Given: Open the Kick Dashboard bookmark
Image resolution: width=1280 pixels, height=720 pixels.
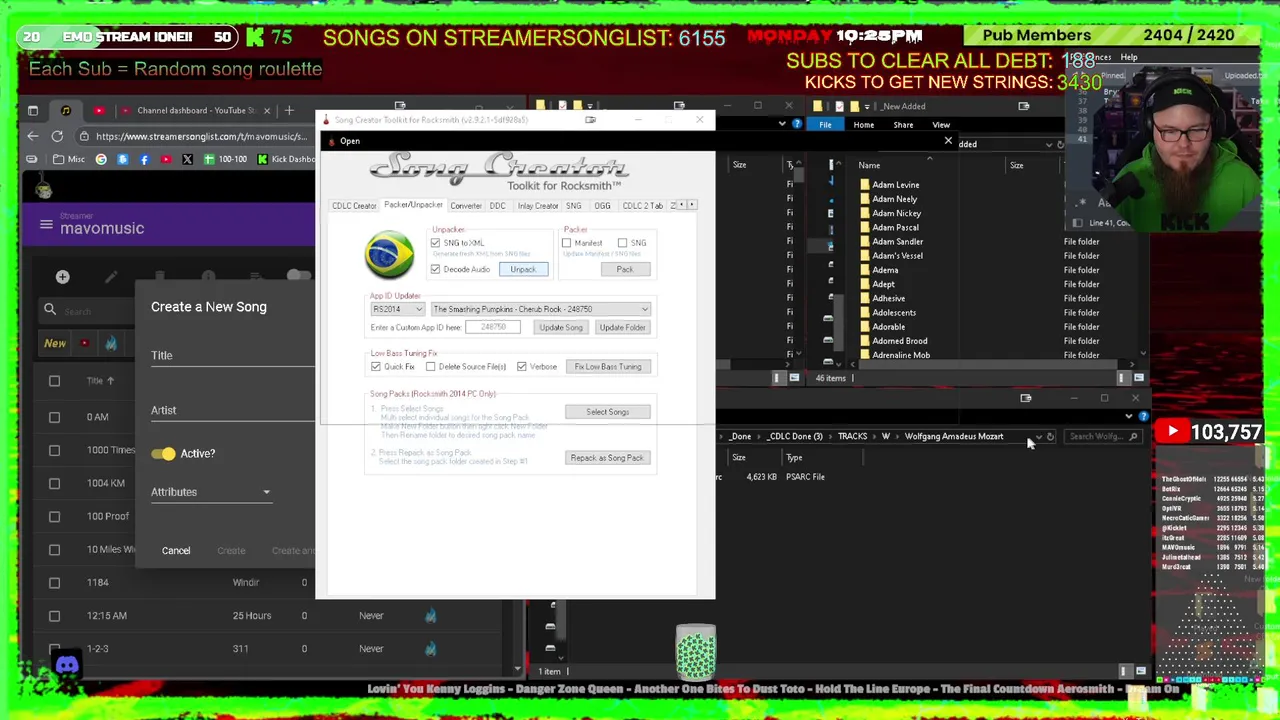Looking at the screenshot, I should point(285,159).
